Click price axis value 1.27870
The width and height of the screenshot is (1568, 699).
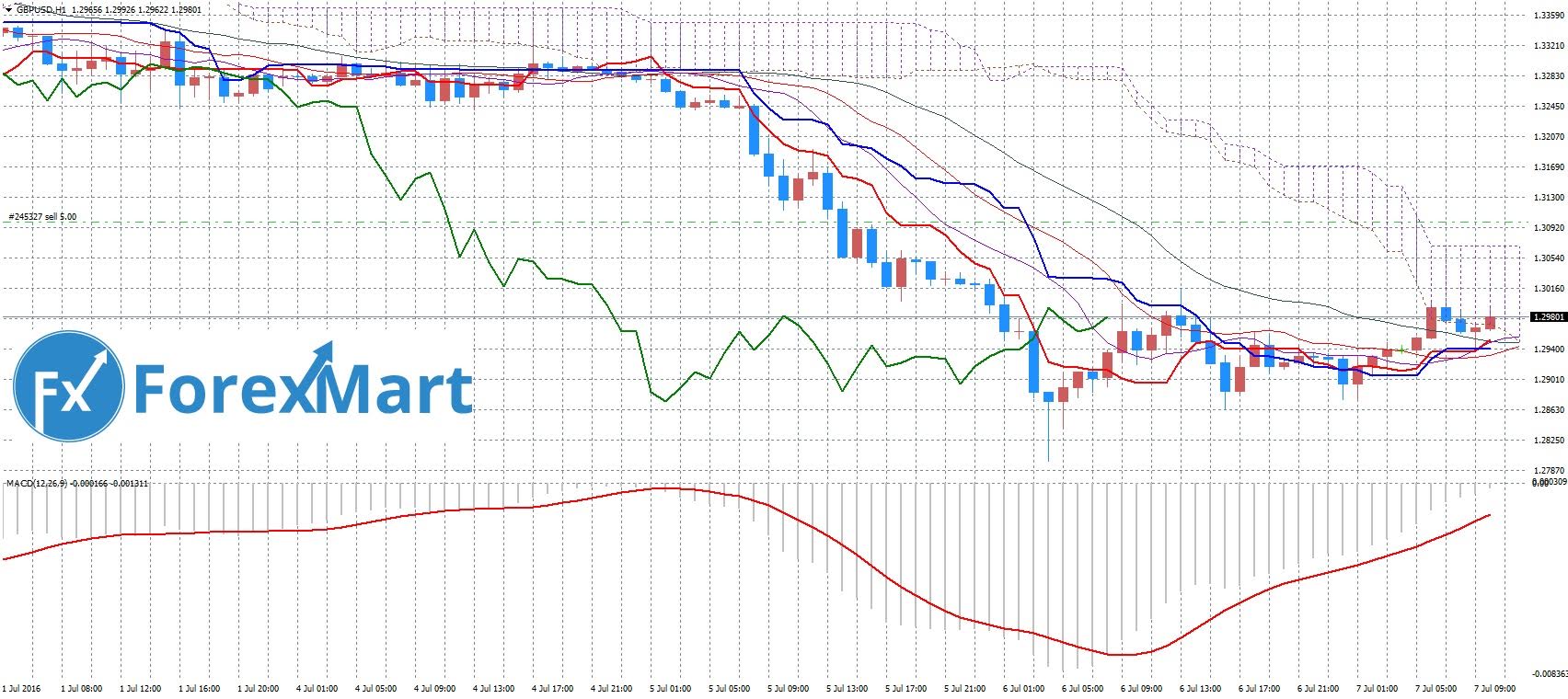pyautogui.click(x=1548, y=471)
